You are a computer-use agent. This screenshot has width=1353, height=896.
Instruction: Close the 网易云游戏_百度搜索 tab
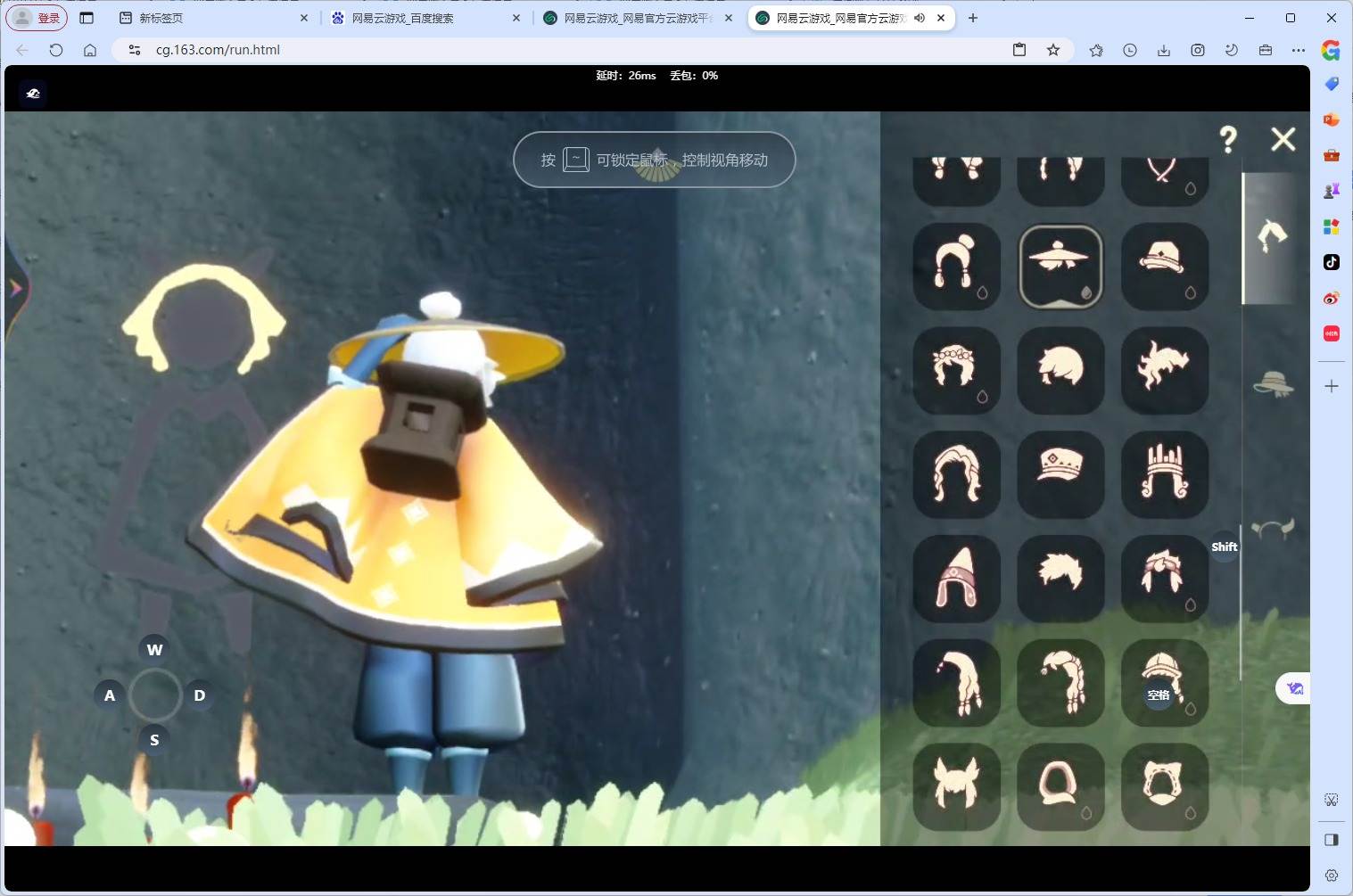(x=516, y=18)
